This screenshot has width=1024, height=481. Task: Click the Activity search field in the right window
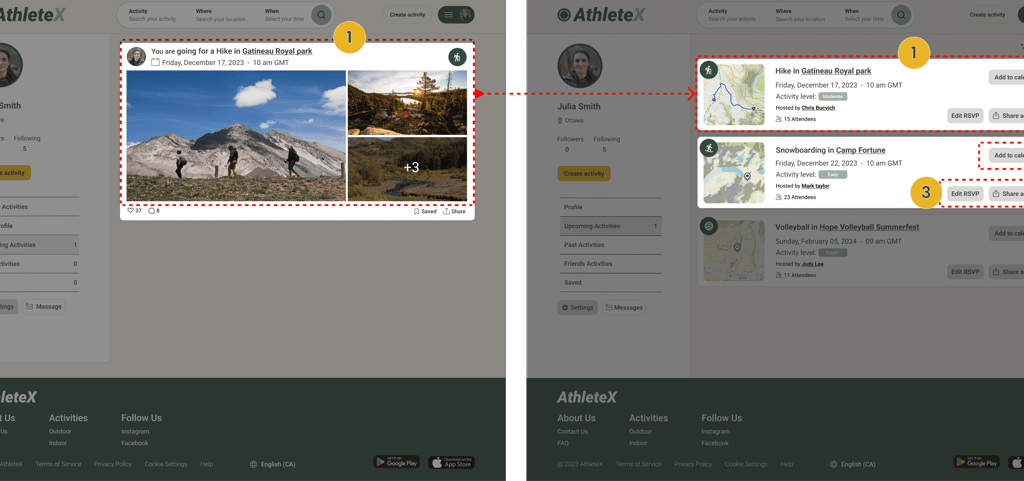click(732, 15)
